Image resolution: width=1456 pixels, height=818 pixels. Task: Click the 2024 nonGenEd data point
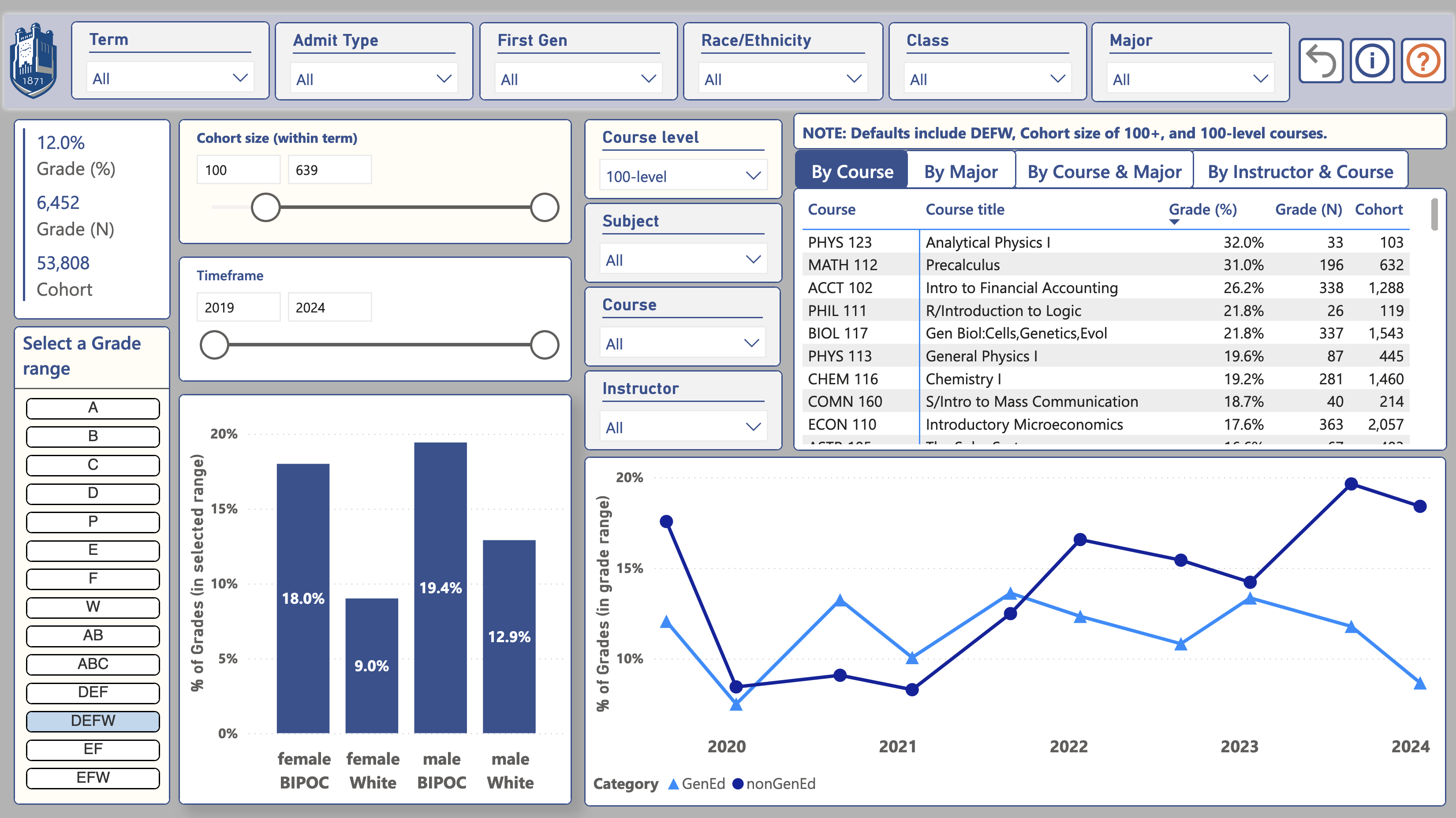[x=1420, y=506]
